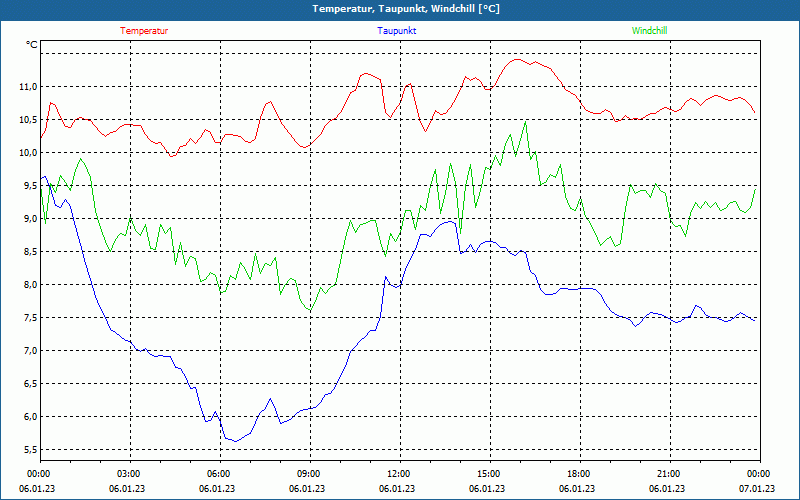
Task: Click the 10,5 y-axis value
Action: (x=28, y=120)
